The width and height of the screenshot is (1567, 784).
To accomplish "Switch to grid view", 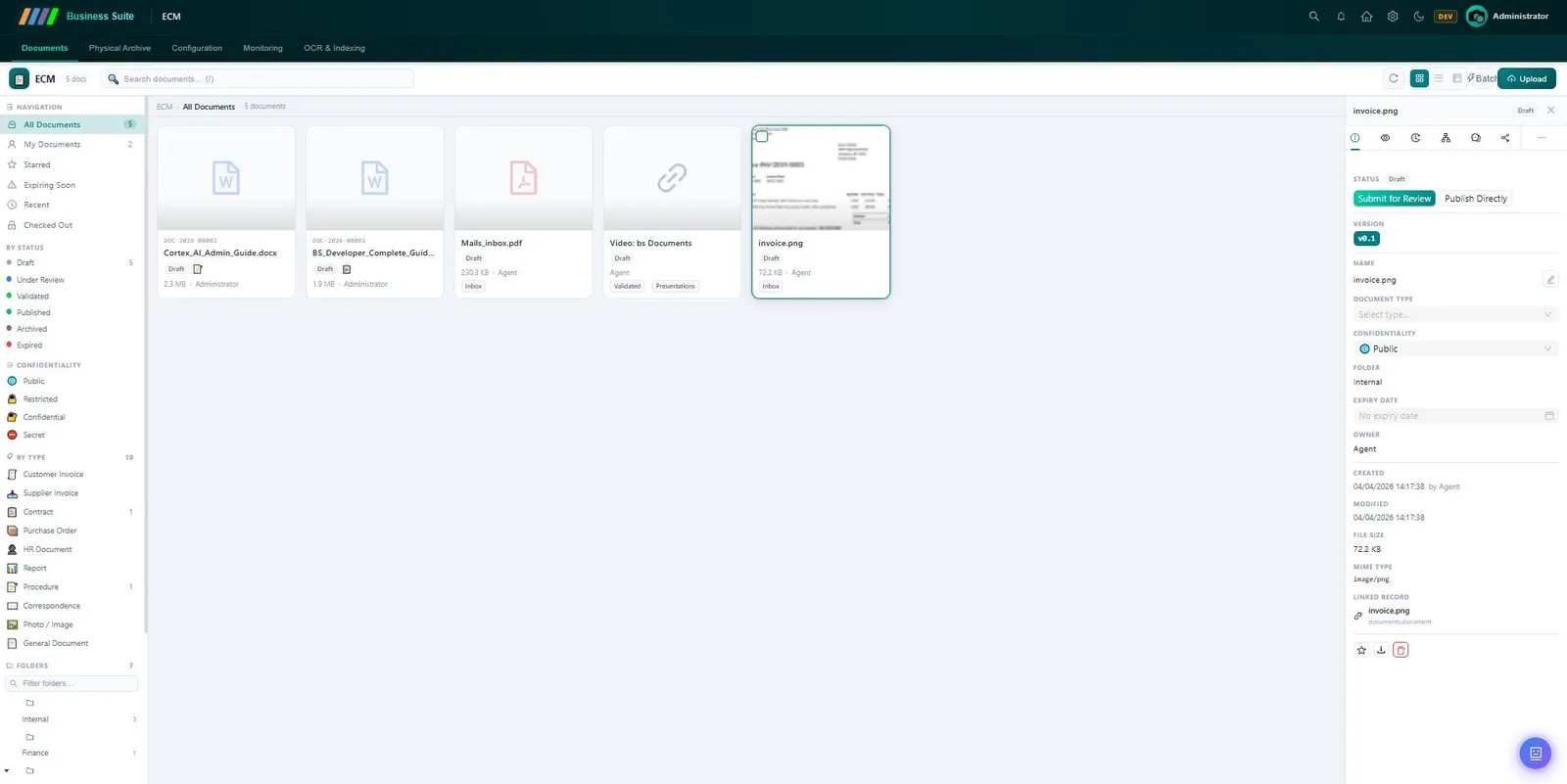I will [1419, 78].
